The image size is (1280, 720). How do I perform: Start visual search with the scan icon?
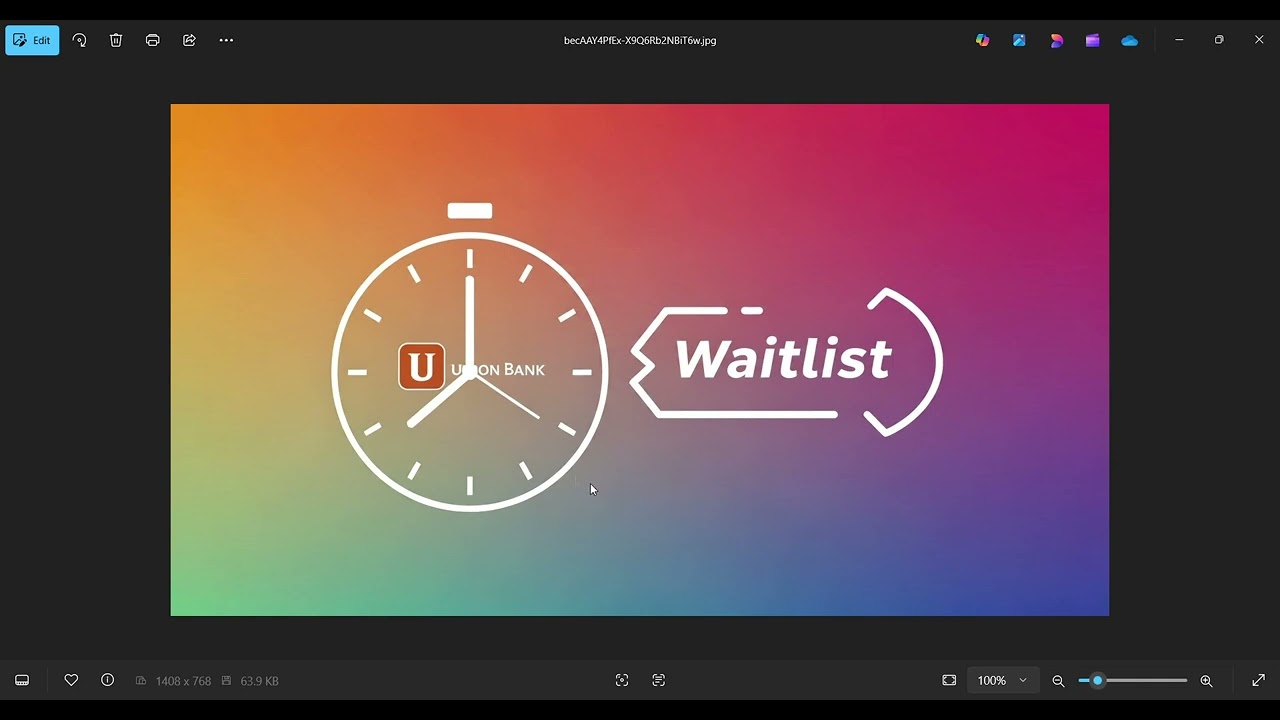click(x=622, y=680)
